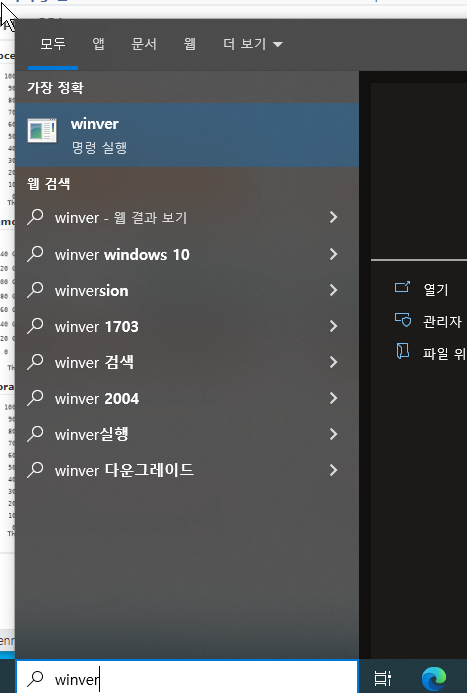This screenshot has height=693, width=467.
Task: Open the winver실행 search suggestion
Action: coord(187,434)
